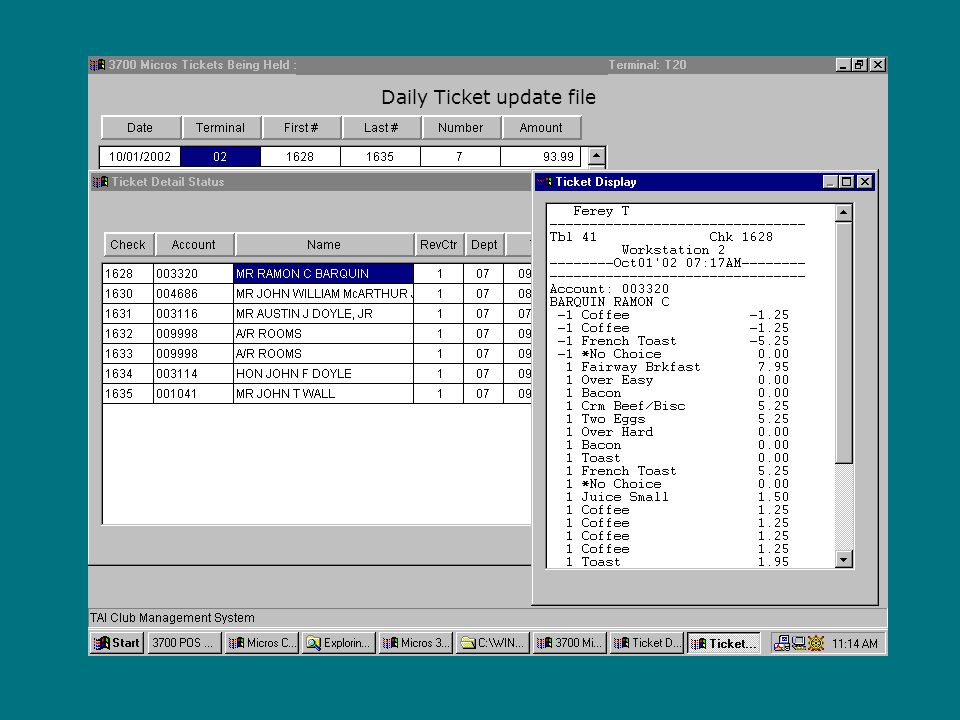Switch to the Micros 3... taskbar button
Screen dimensions: 960x720
pyautogui.click(x=416, y=643)
